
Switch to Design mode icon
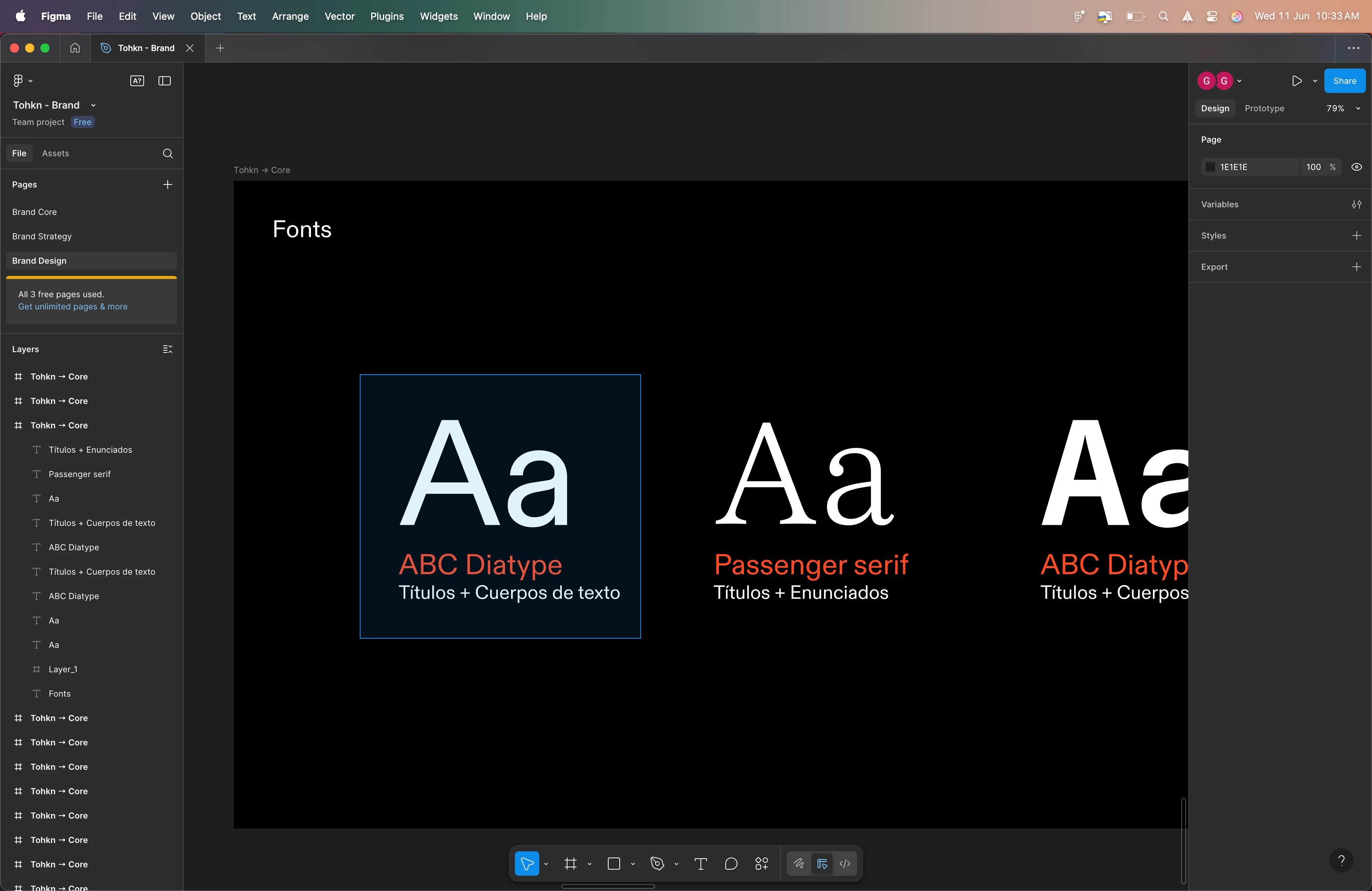(x=822, y=863)
